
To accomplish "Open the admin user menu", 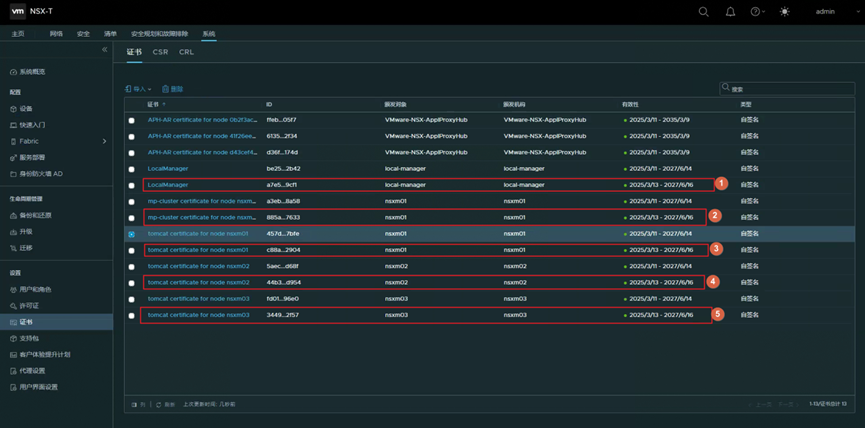I will tap(825, 12).
